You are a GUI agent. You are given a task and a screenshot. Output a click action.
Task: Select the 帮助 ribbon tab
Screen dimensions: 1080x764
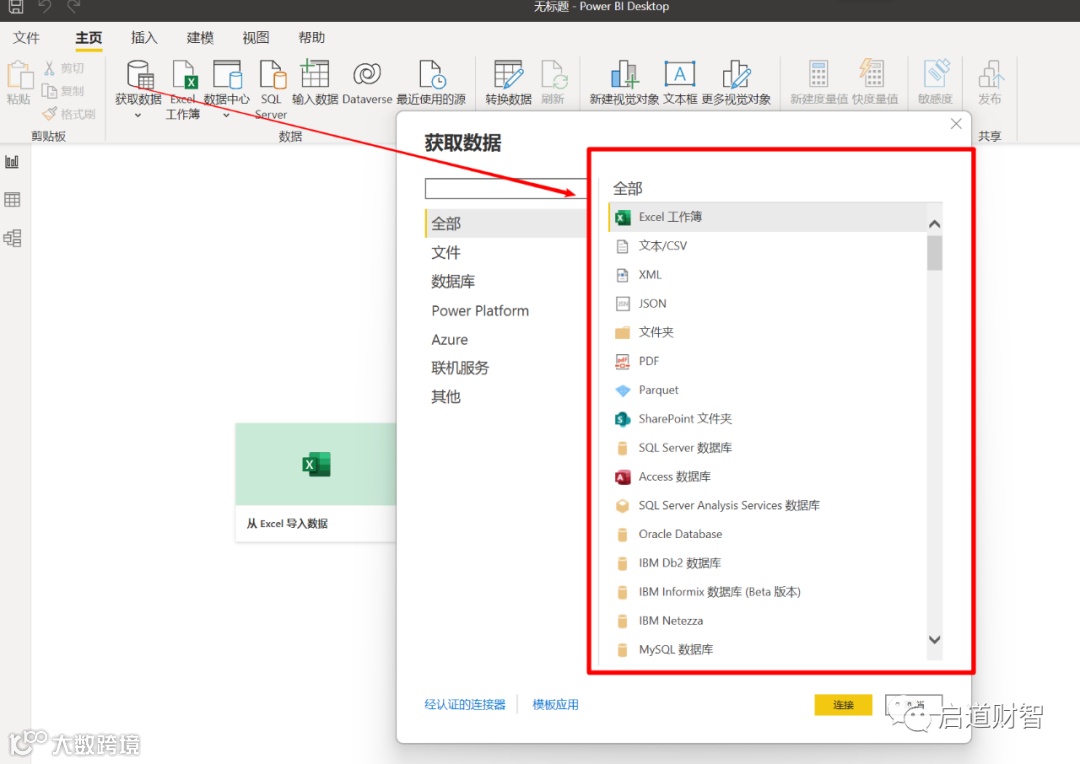[311, 38]
